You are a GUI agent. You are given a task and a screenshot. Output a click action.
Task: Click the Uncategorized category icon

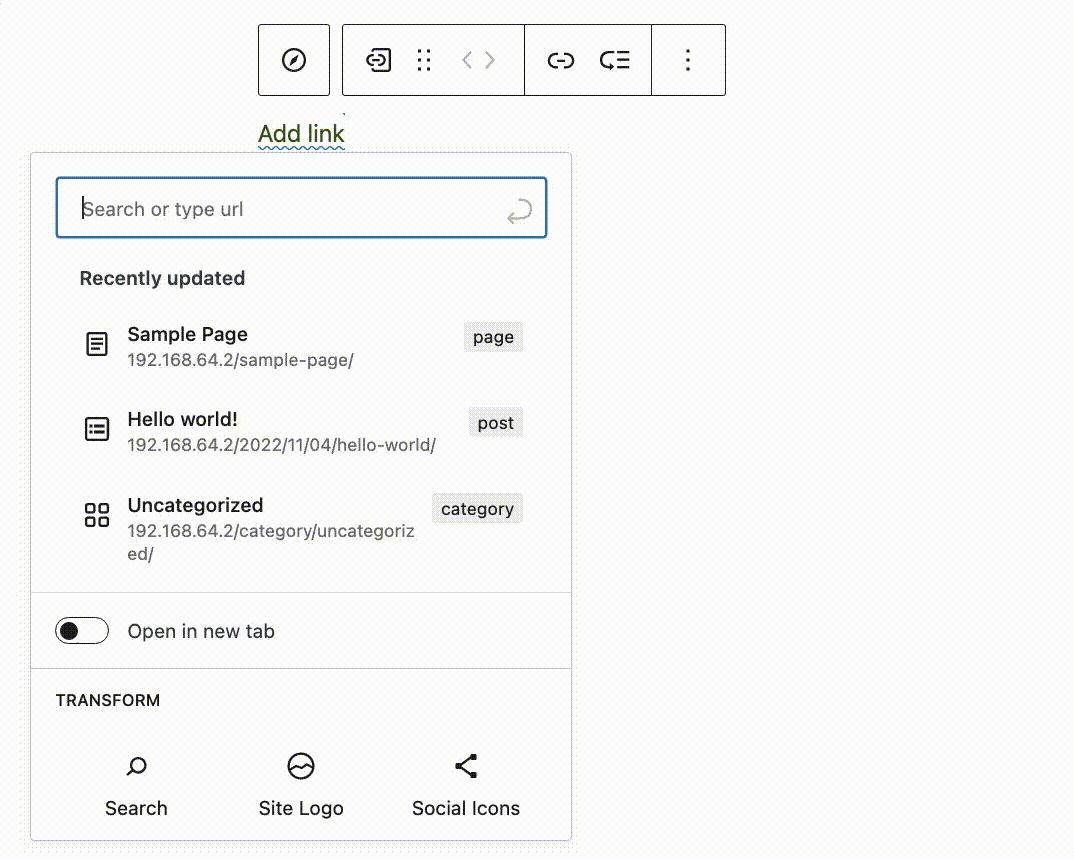pos(96,515)
